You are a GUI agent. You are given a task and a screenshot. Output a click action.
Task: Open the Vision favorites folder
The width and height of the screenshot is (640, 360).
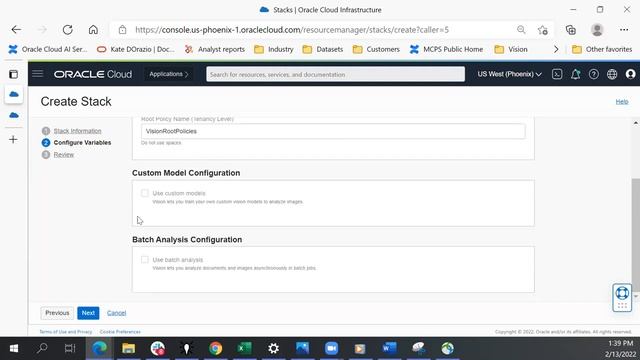coord(511,49)
